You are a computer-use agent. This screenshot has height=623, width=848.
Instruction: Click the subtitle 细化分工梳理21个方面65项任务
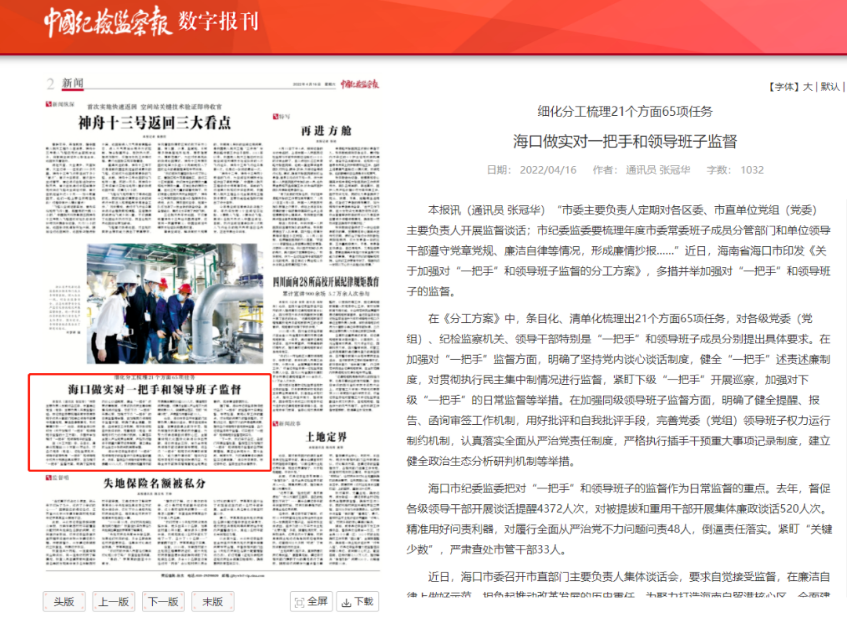tap(625, 111)
